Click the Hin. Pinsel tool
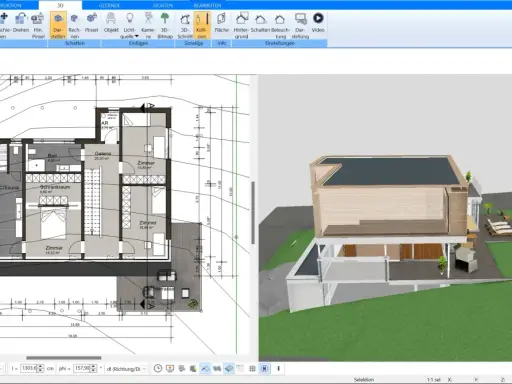 pos(38,25)
